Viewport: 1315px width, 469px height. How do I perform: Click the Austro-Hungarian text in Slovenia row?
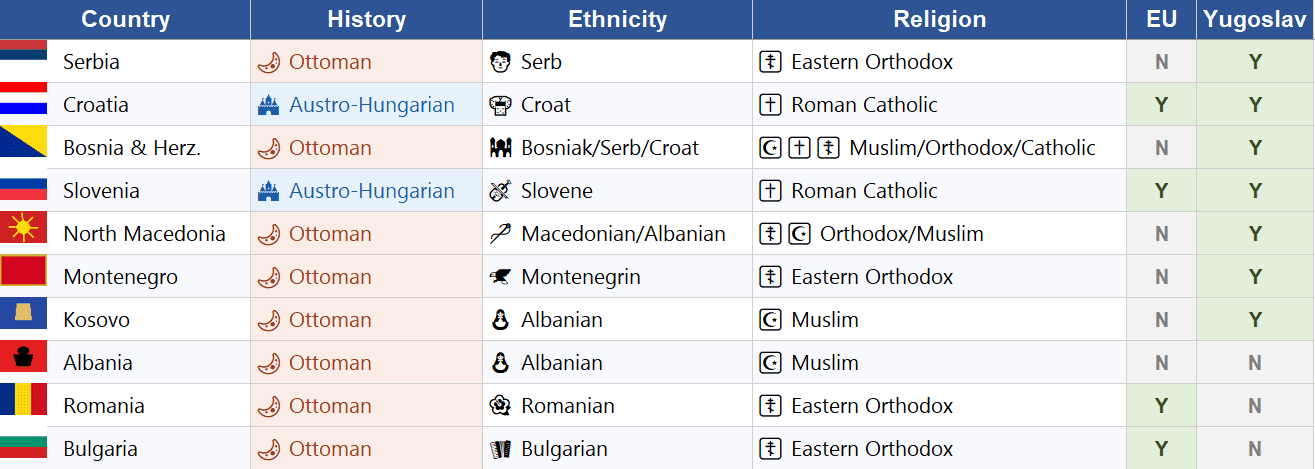(372, 191)
